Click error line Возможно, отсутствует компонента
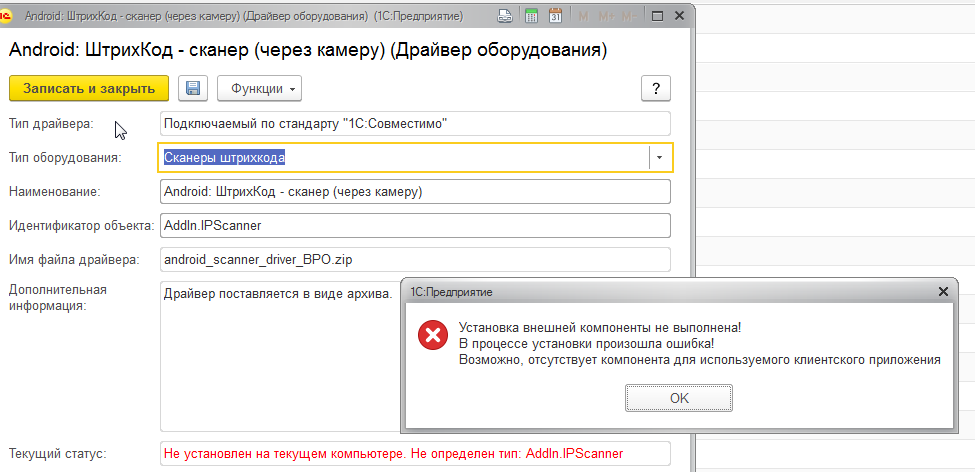This screenshot has height=472, width=975. point(700,359)
